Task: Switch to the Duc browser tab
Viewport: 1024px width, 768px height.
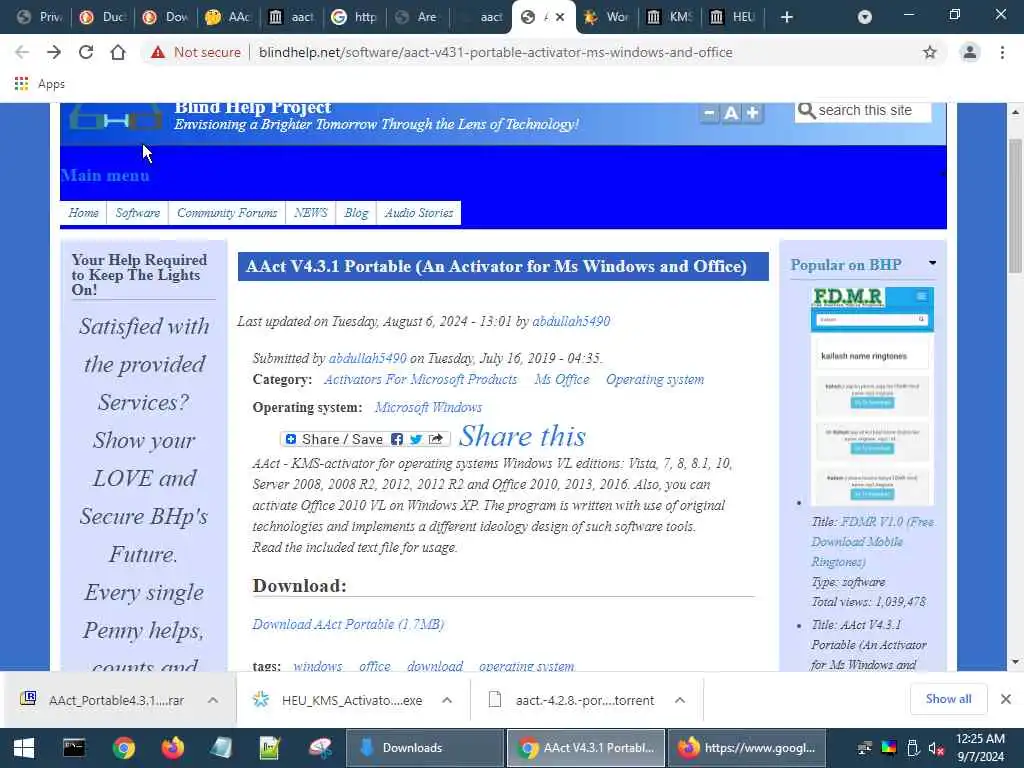Action: coord(103,17)
